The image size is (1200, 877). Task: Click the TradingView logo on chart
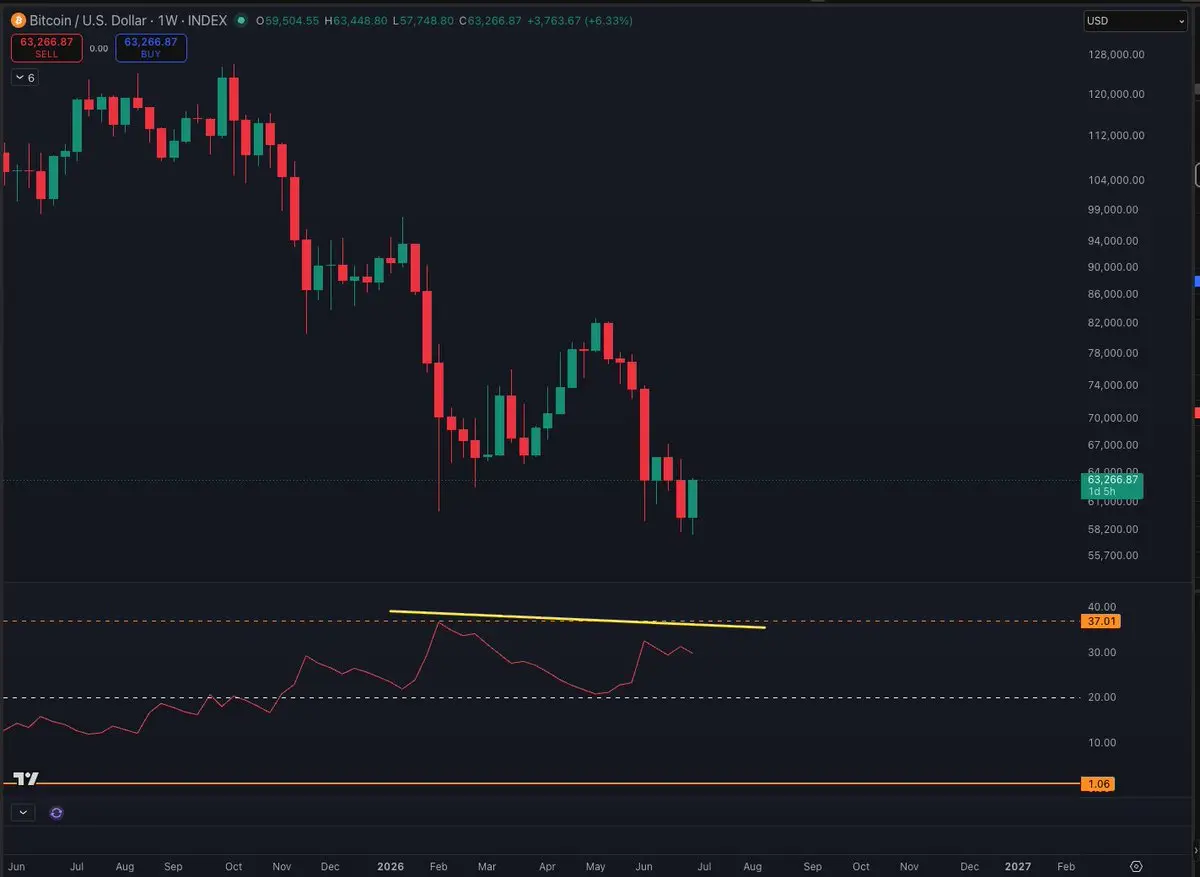click(x=26, y=779)
